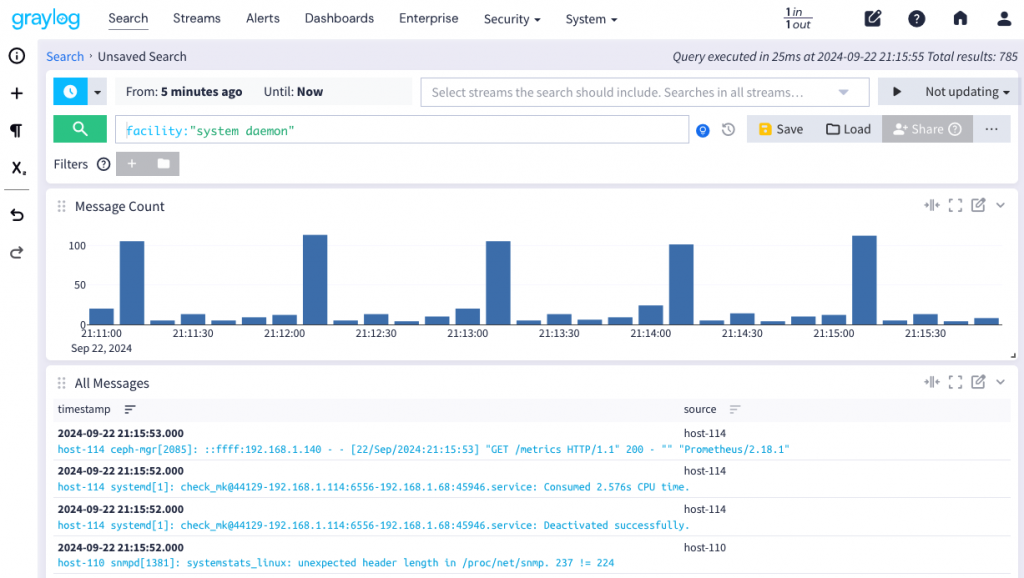1024x578 pixels.
Task: Open the ceph-mgr GET /metrics message row
Action: tap(423, 449)
